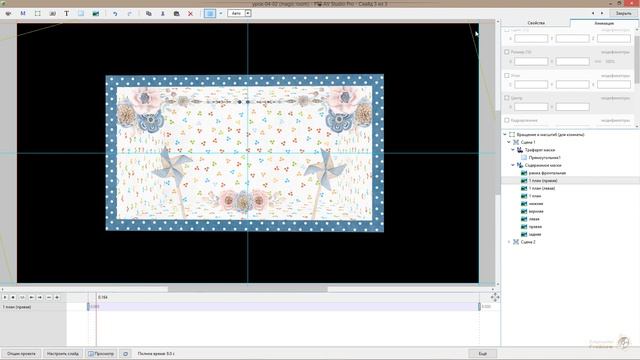Switch to the Анимация tab
Viewport: 640px width, 360px height.
(x=604, y=23)
